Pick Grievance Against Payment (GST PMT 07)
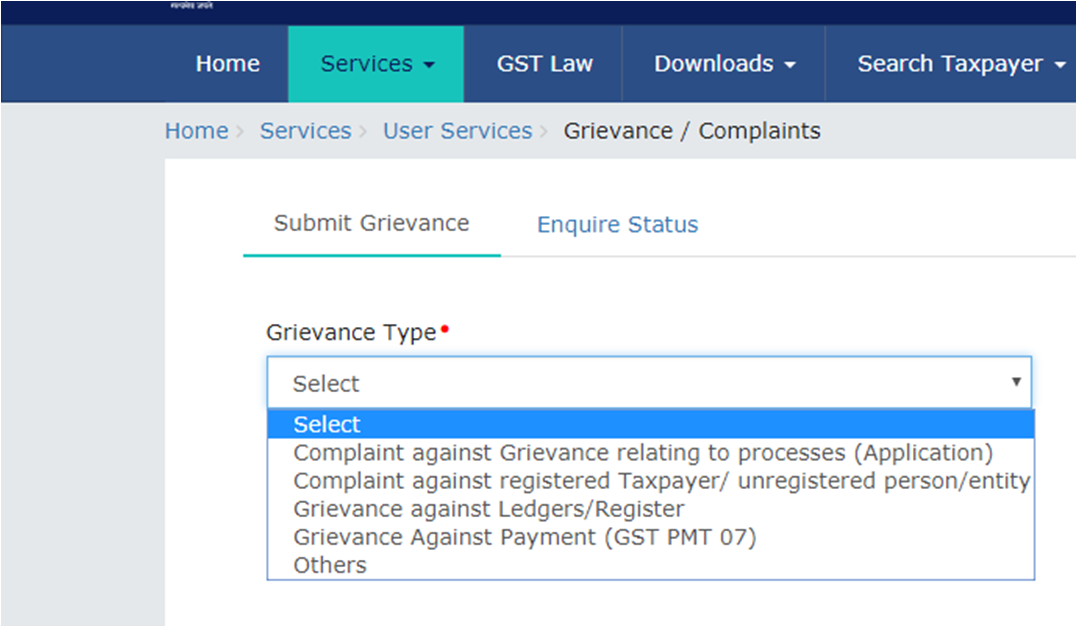The image size is (1077, 627). (x=524, y=537)
